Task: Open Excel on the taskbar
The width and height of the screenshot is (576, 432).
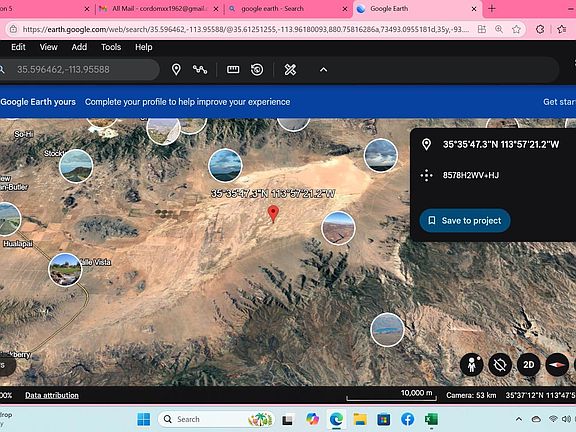Action: coord(431,419)
